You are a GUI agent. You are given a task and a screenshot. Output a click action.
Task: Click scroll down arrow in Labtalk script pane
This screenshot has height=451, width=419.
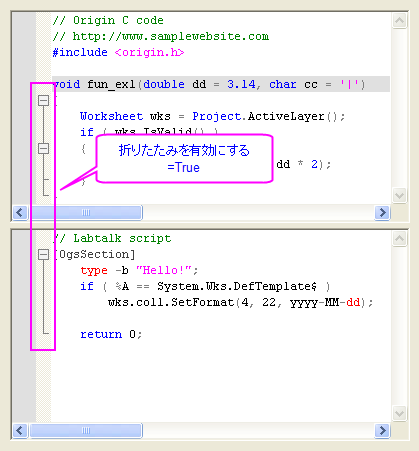[x=399, y=413]
